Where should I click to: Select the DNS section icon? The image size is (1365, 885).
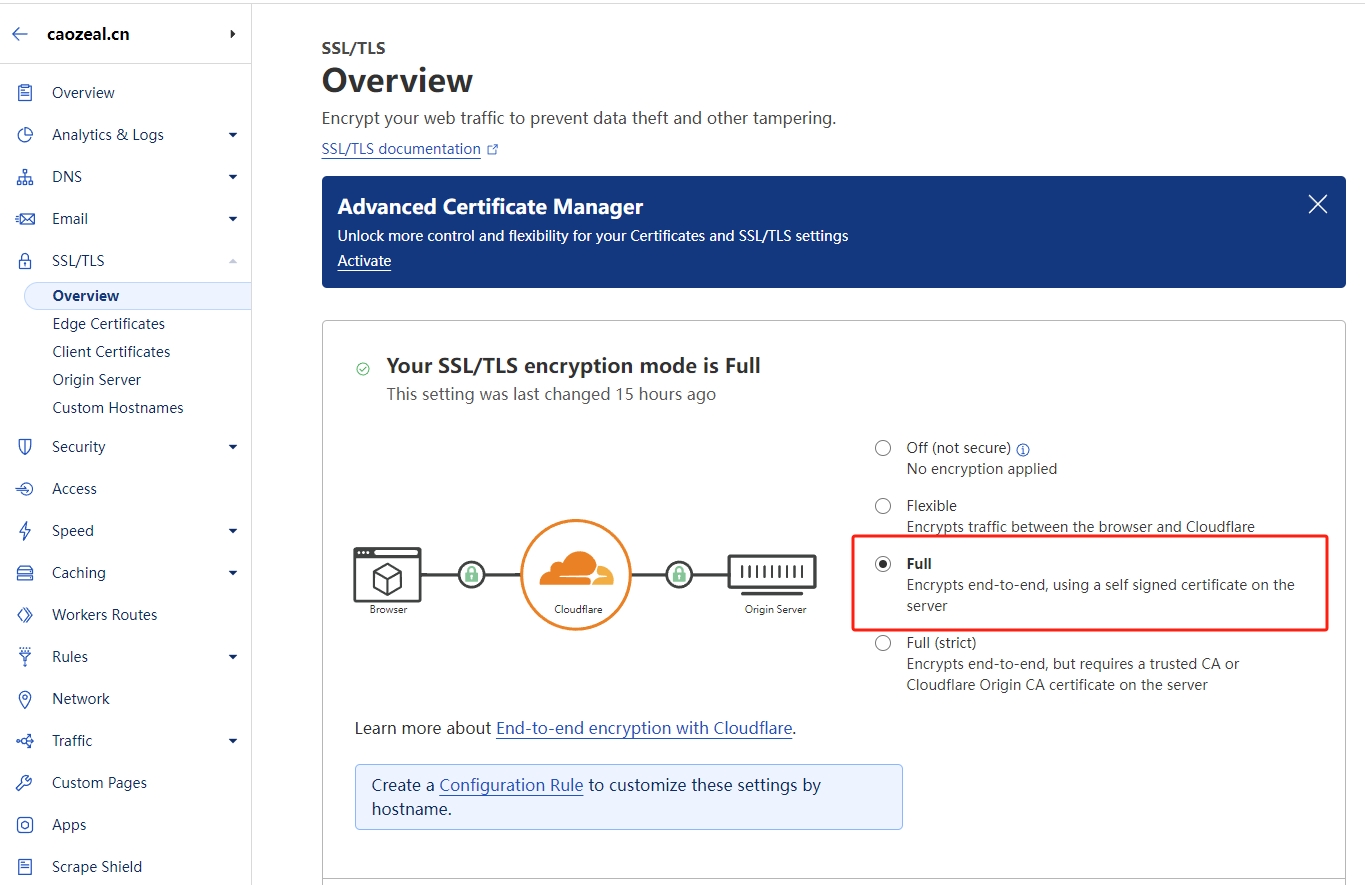27,176
